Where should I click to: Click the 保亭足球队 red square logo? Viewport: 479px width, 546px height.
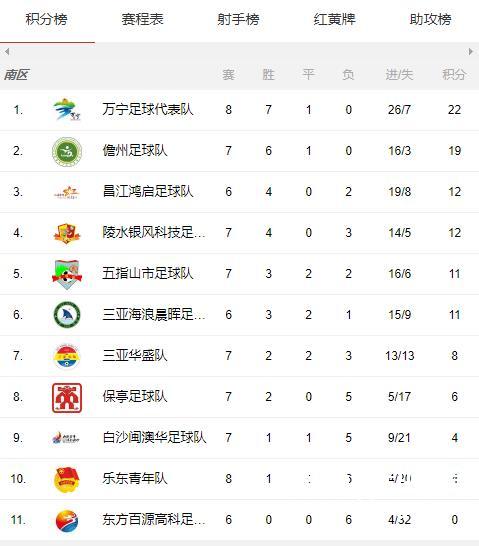point(67,398)
